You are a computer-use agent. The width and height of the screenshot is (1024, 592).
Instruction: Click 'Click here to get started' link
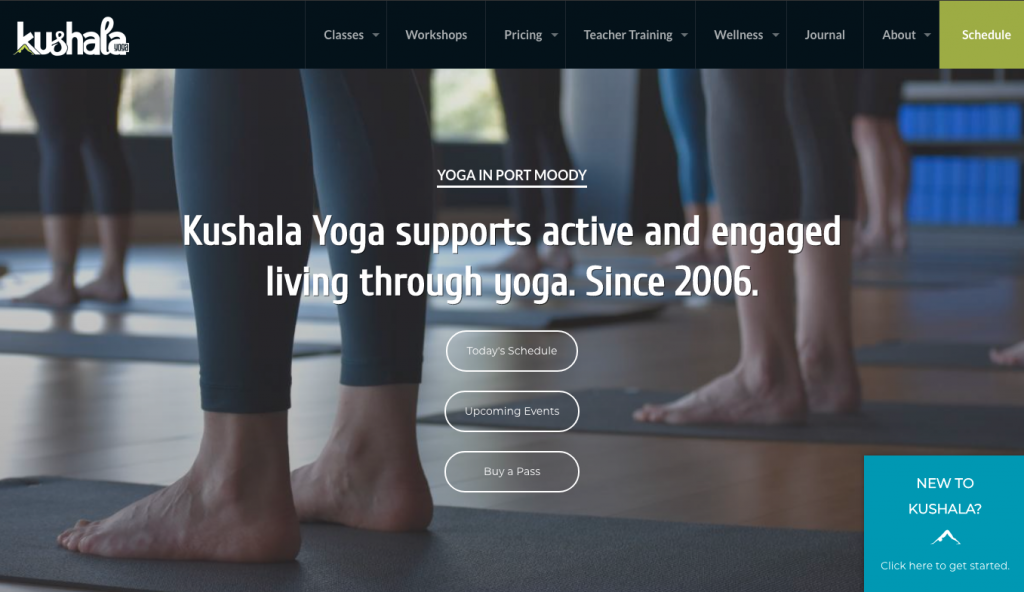[944, 566]
